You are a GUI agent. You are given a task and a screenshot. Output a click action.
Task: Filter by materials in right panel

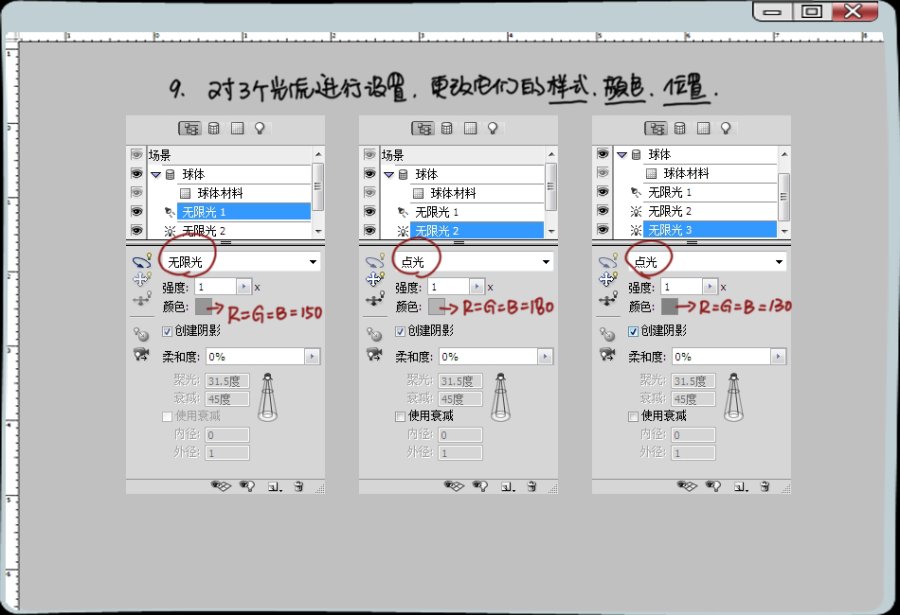703,128
